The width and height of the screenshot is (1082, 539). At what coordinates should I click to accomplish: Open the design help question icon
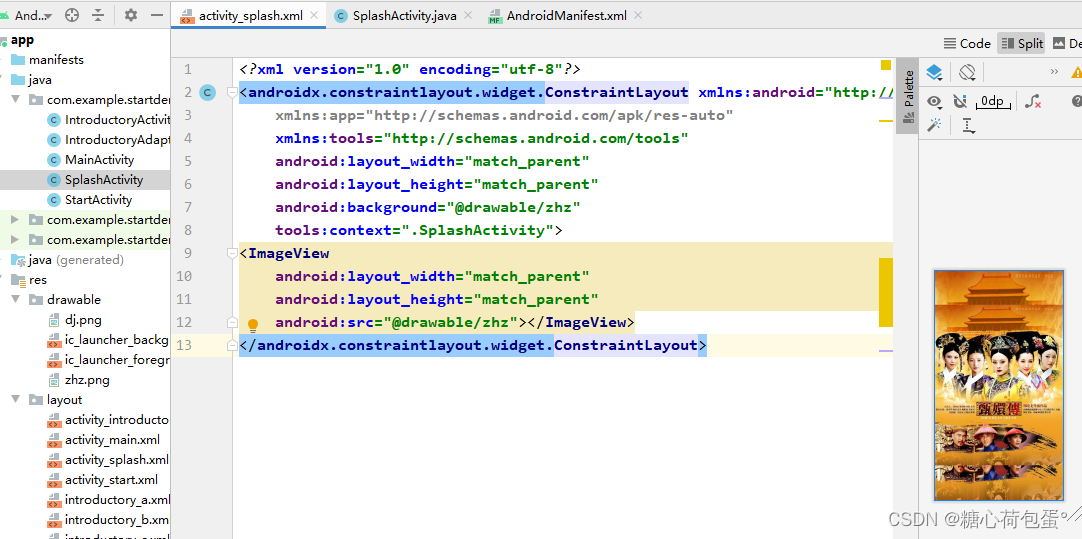pos(1076,102)
